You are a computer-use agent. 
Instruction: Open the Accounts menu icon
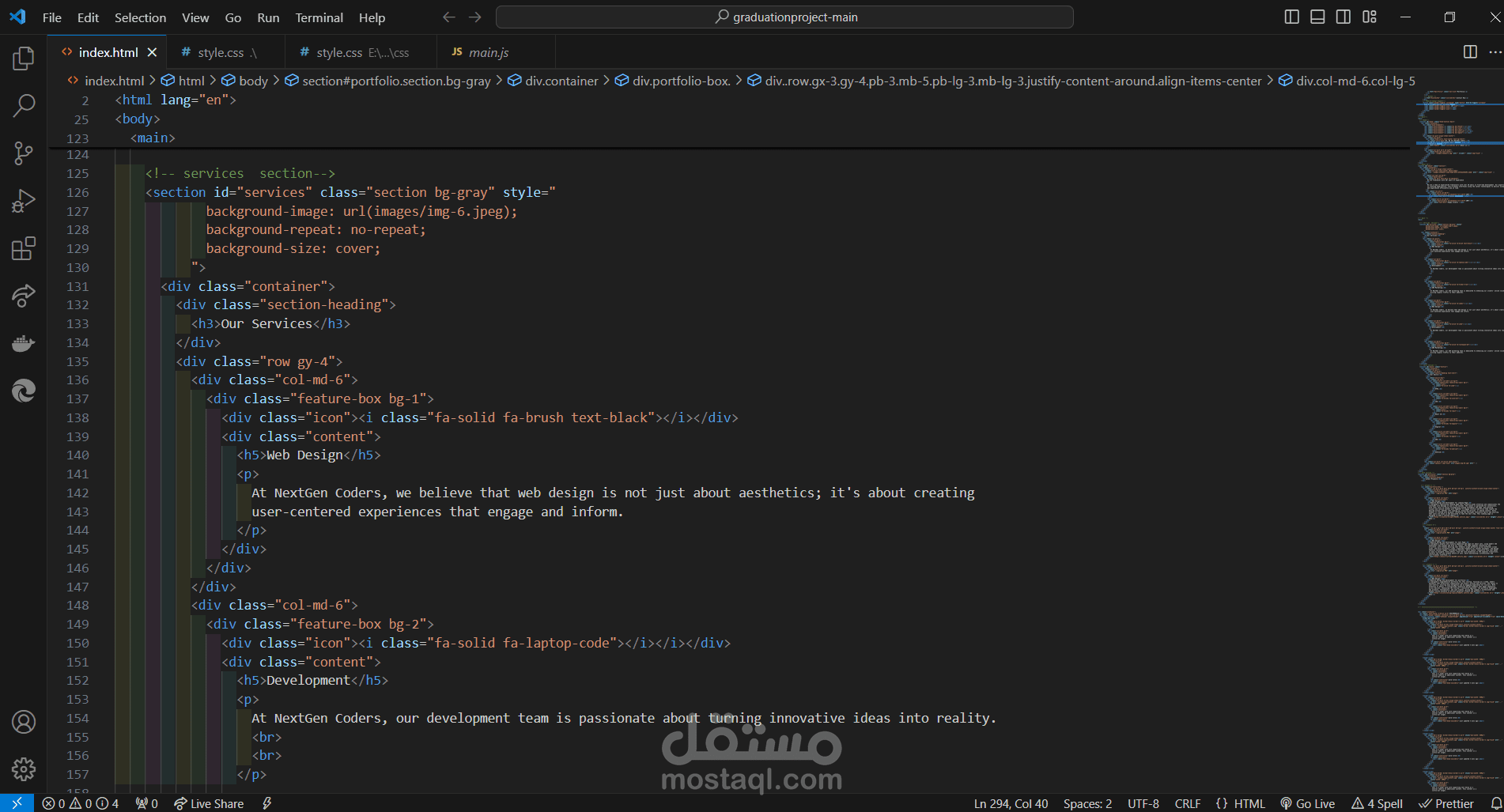click(x=24, y=721)
